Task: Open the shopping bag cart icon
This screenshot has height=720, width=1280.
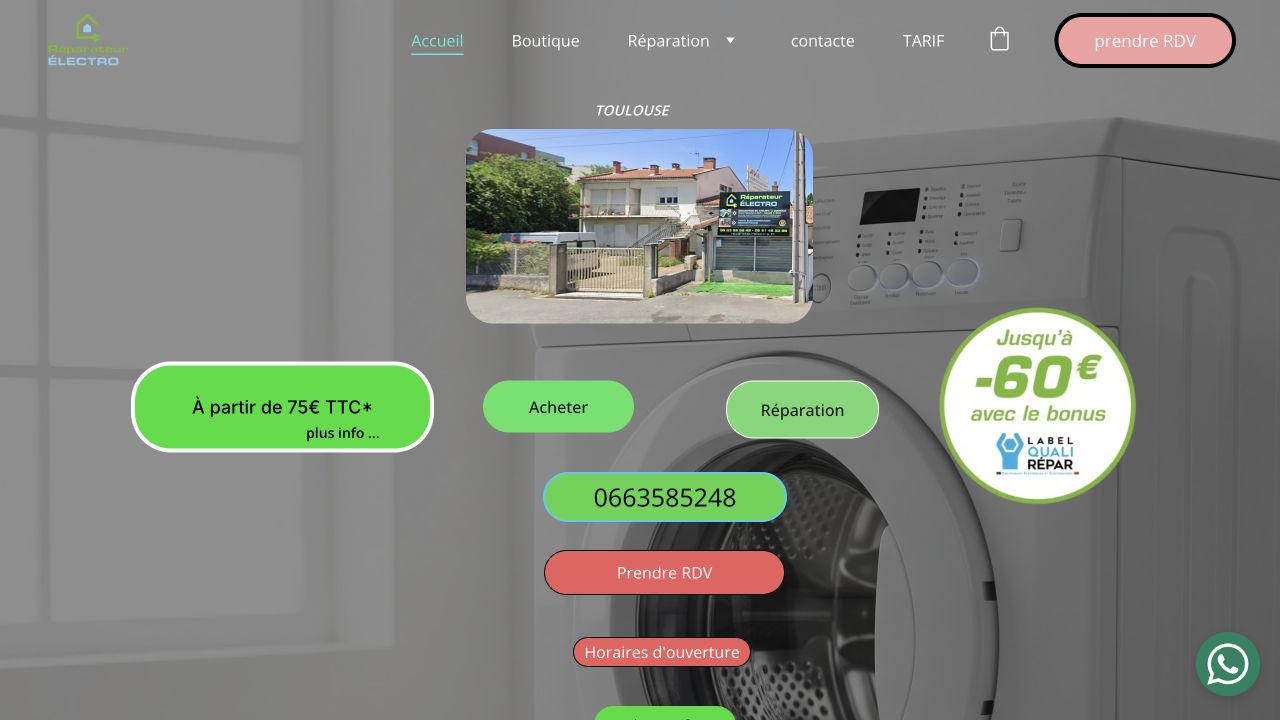Action: [x=999, y=40]
